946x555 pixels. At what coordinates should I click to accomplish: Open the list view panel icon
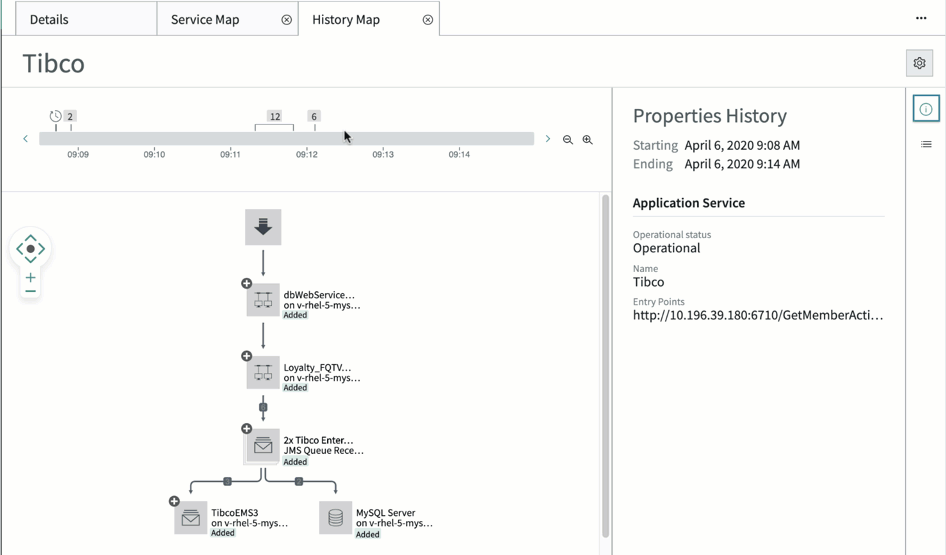click(926, 144)
